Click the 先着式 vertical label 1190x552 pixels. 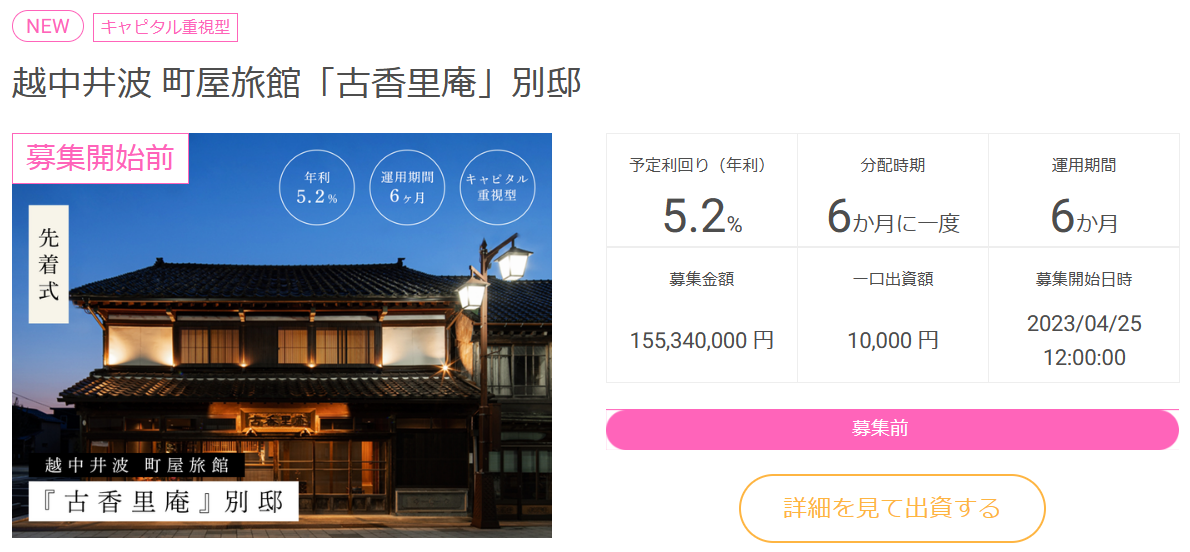pyautogui.click(x=49, y=263)
